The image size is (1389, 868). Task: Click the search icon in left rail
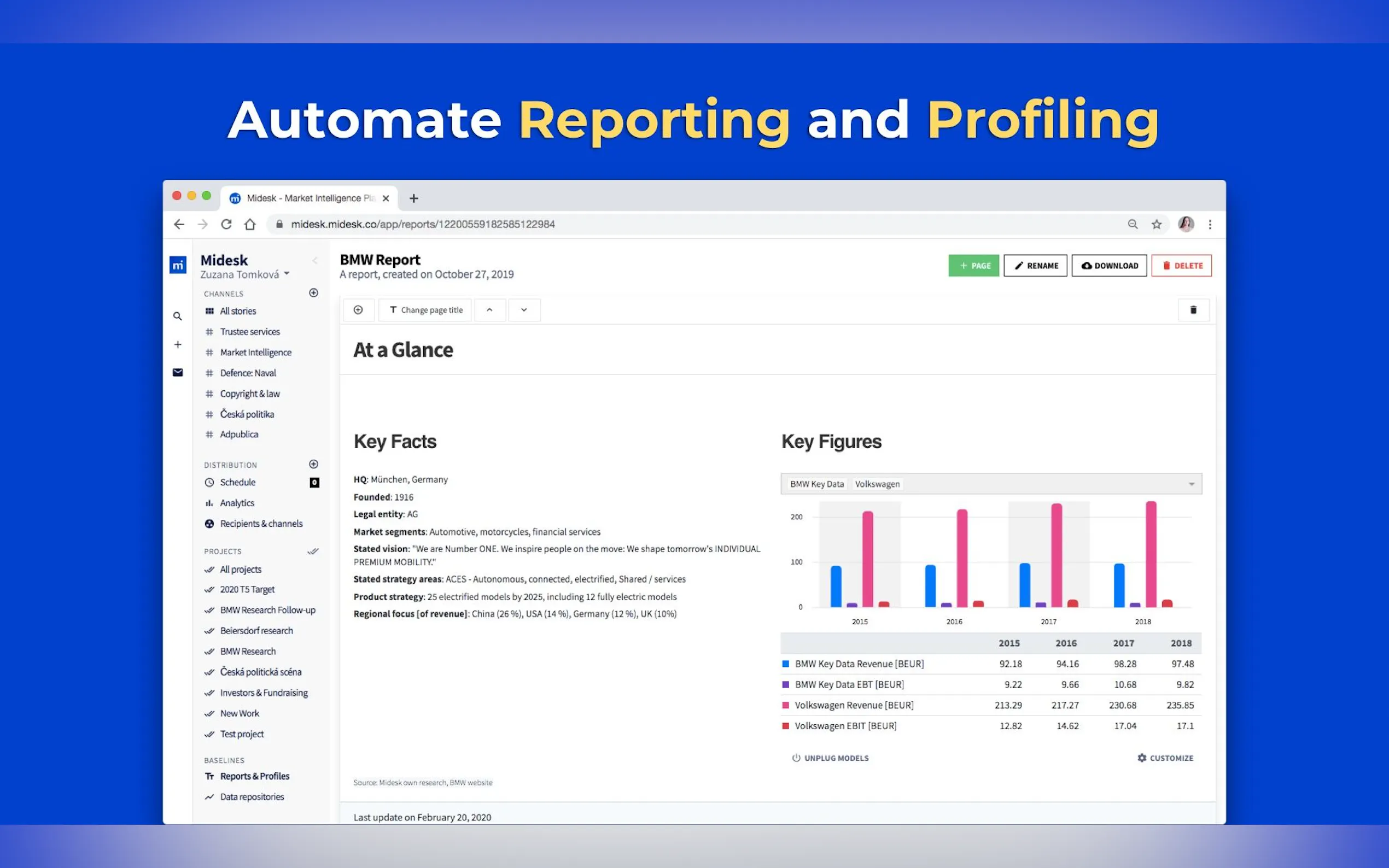177,316
